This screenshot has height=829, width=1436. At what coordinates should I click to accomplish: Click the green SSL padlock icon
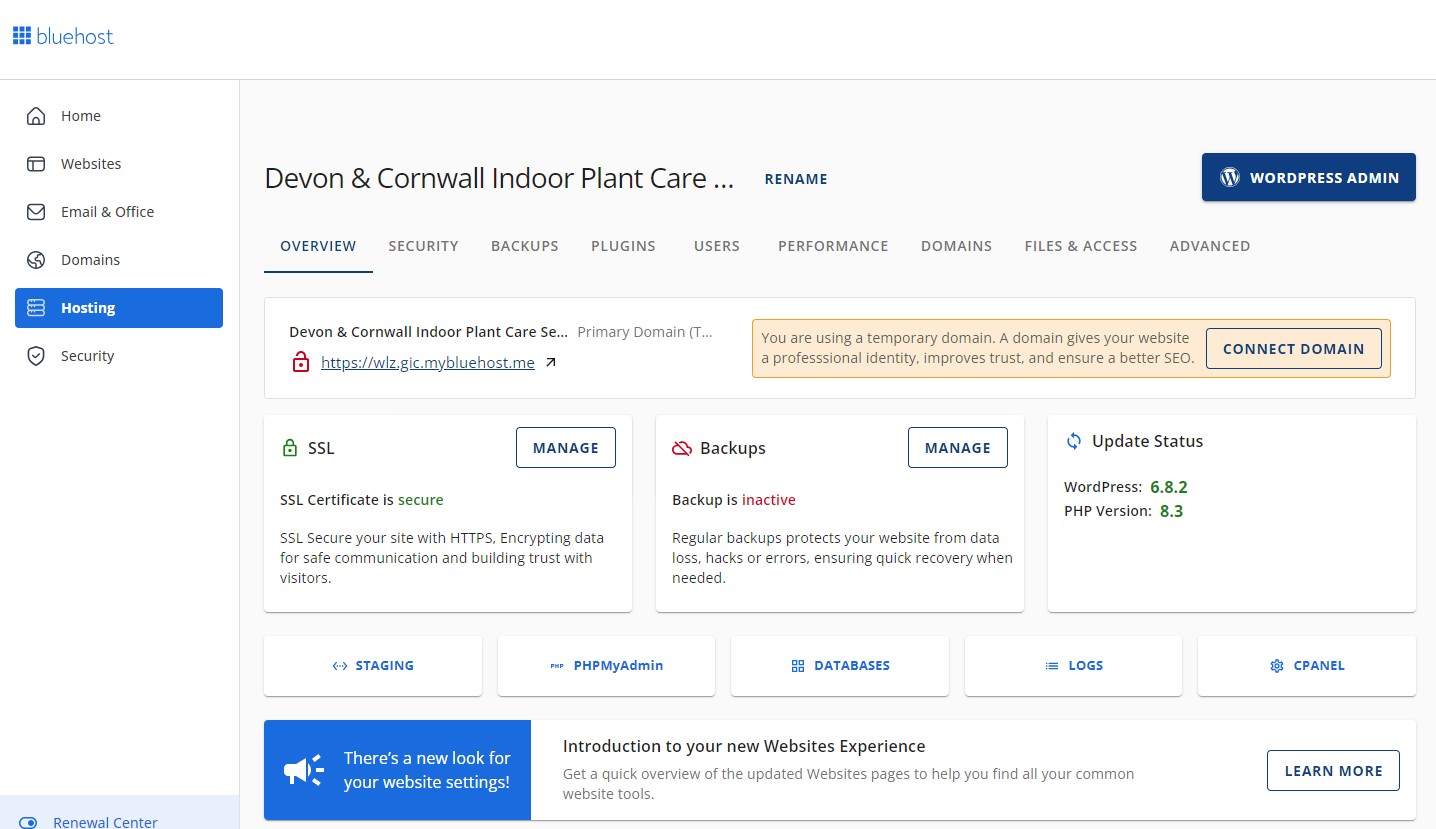coord(290,448)
